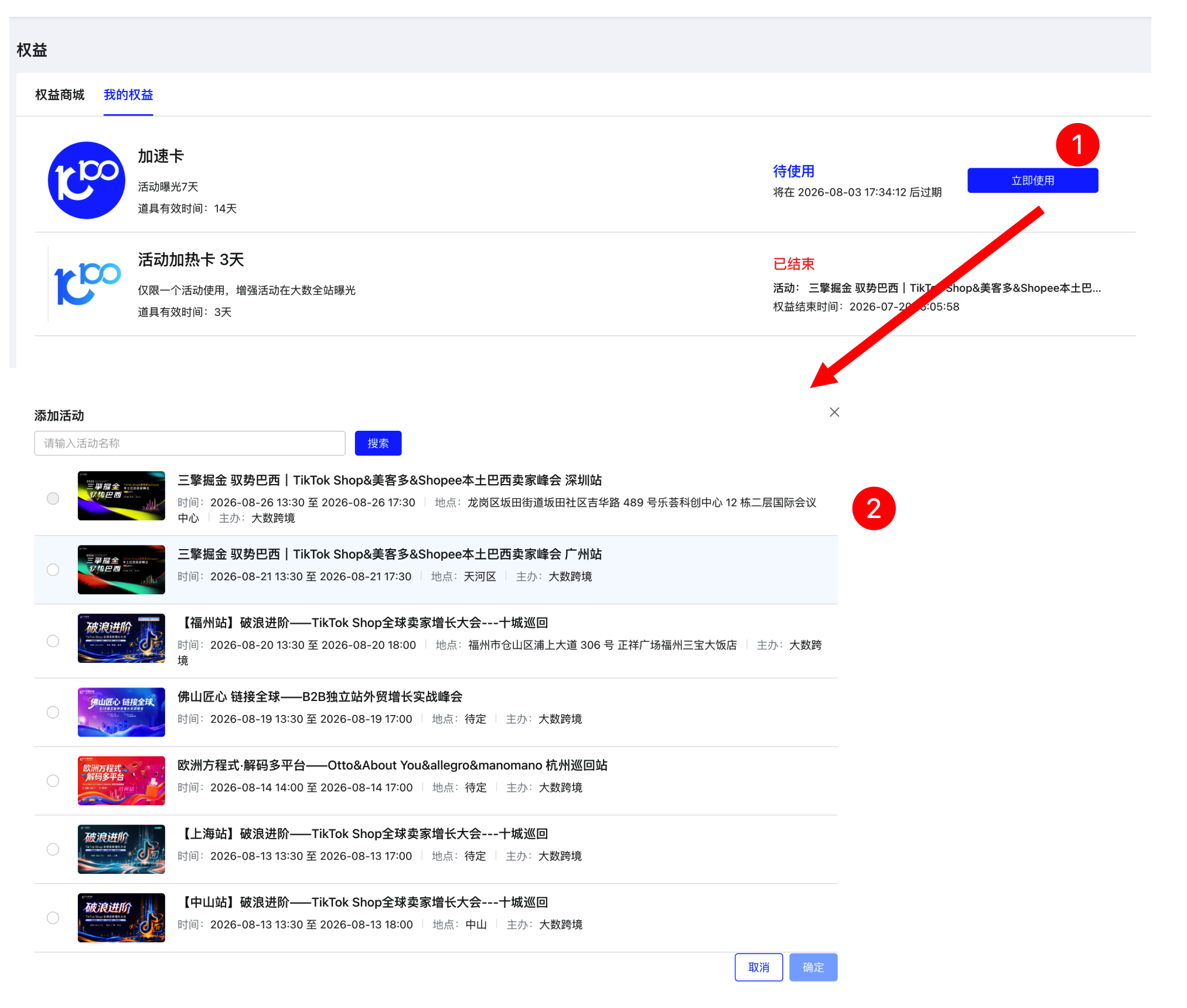The width and height of the screenshot is (1187, 1008).
Task: Click the 搜索 button
Action: pyautogui.click(x=378, y=443)
